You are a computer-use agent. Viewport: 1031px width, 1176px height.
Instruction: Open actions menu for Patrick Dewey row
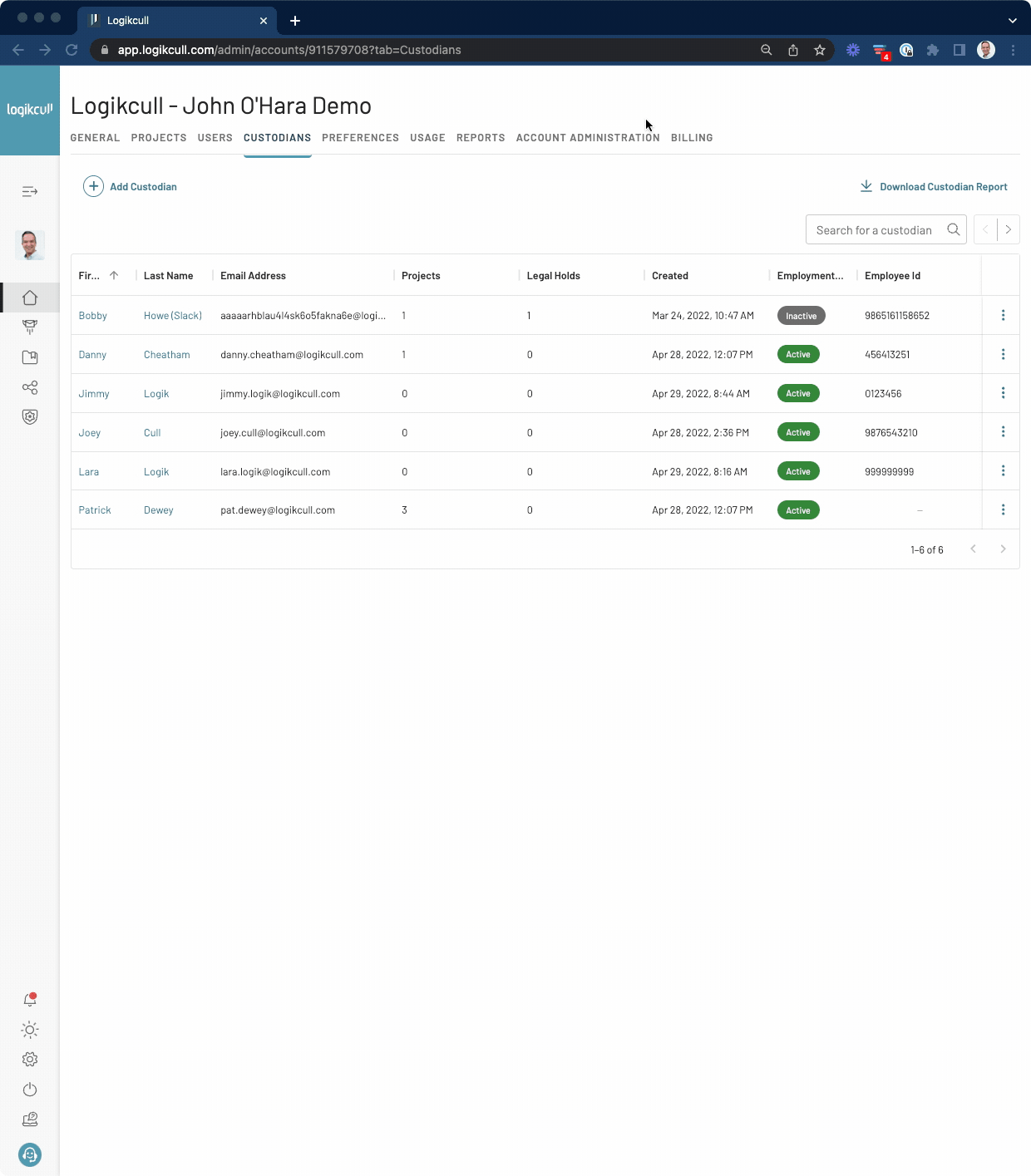[x=1004, y=509]
